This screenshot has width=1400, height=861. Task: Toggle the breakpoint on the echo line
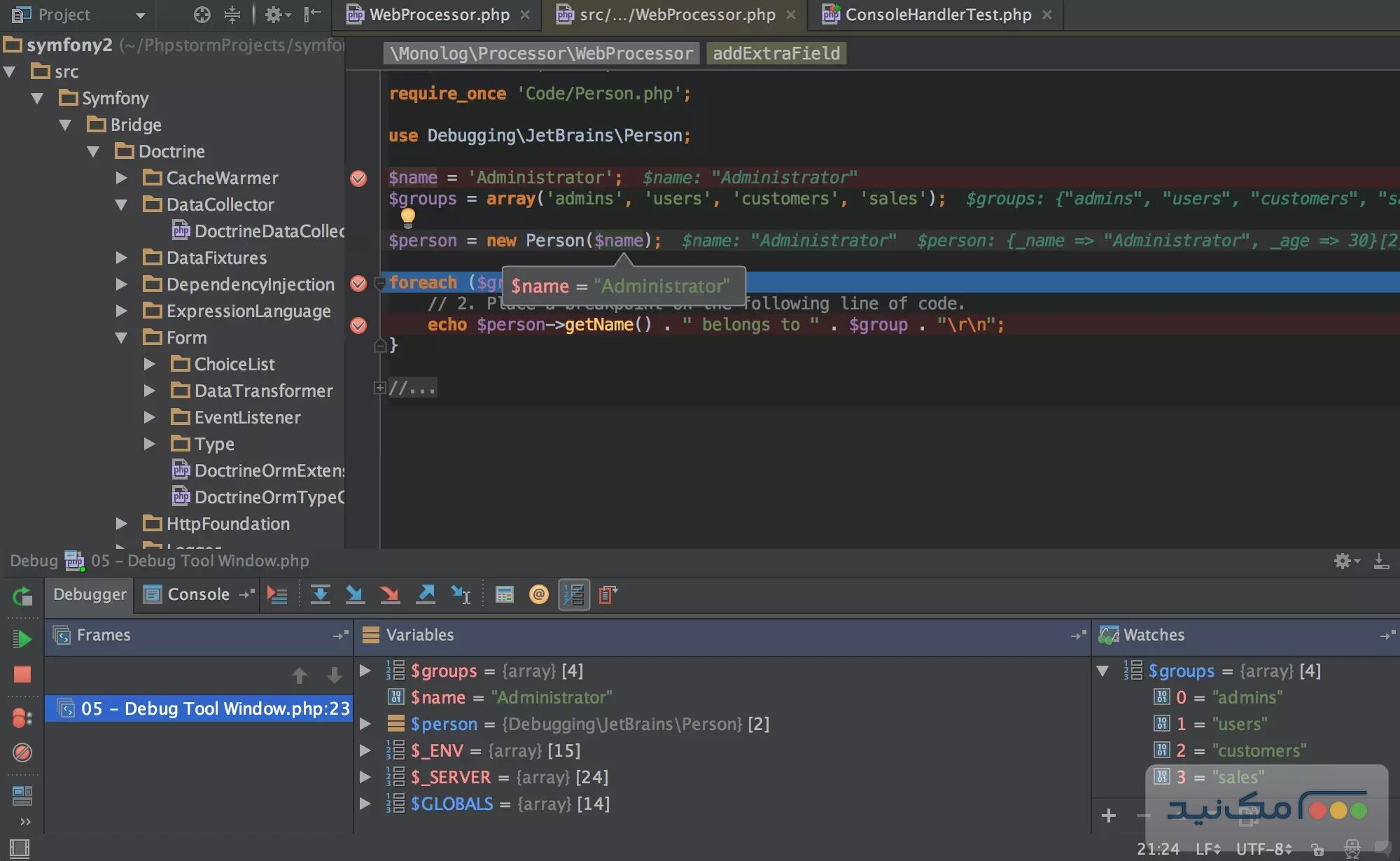[x=359, y=325]
